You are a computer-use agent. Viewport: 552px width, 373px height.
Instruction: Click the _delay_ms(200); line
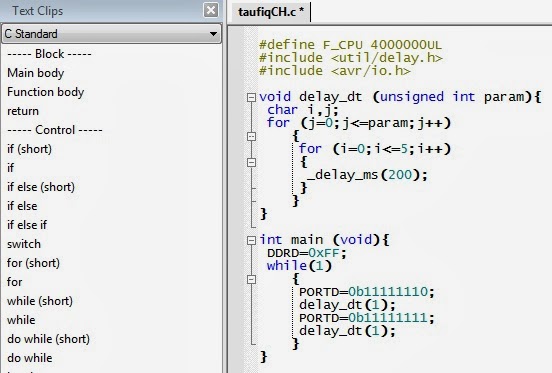click(367, 175)
